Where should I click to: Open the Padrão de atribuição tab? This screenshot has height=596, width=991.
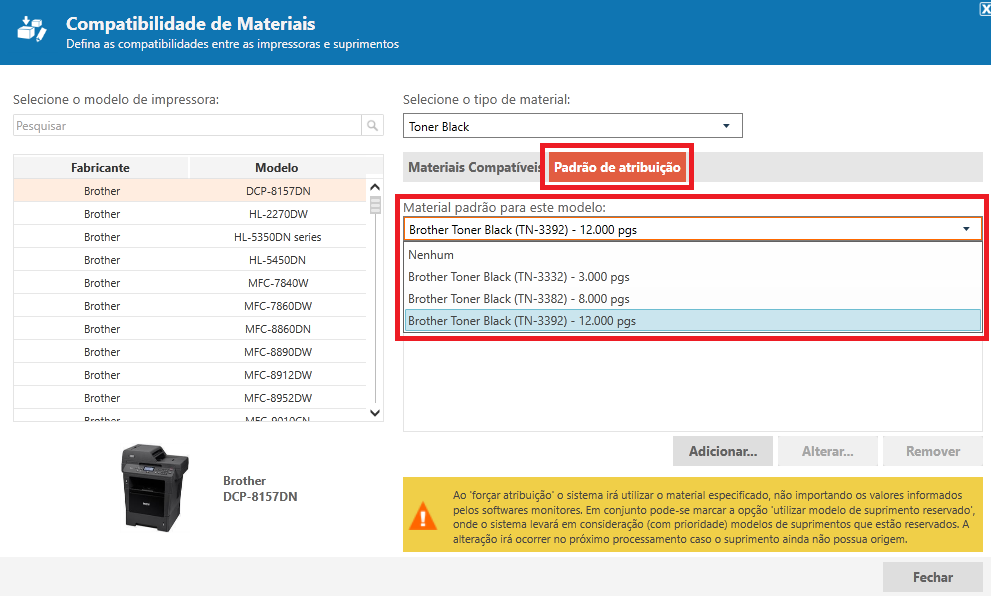point(617,168)
